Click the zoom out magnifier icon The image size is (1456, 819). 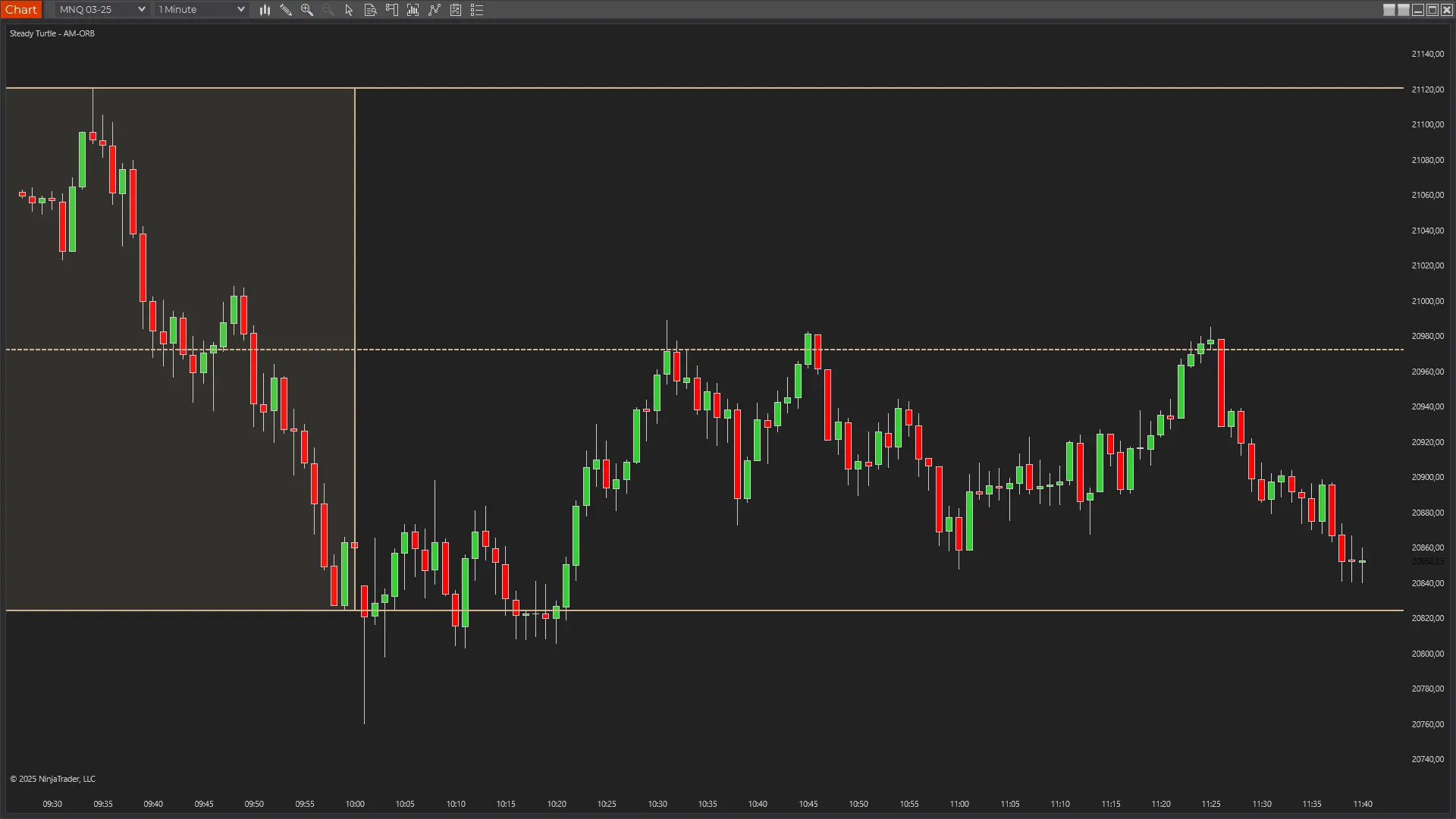tap(328, 10)
